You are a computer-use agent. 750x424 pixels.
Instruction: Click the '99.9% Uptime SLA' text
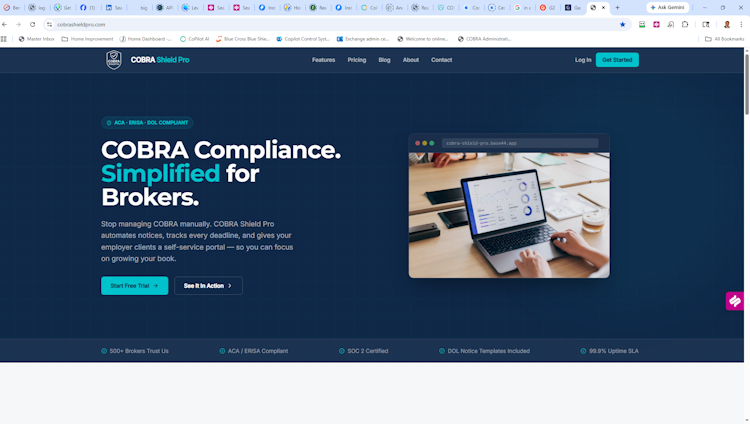[x=614, y=351]
